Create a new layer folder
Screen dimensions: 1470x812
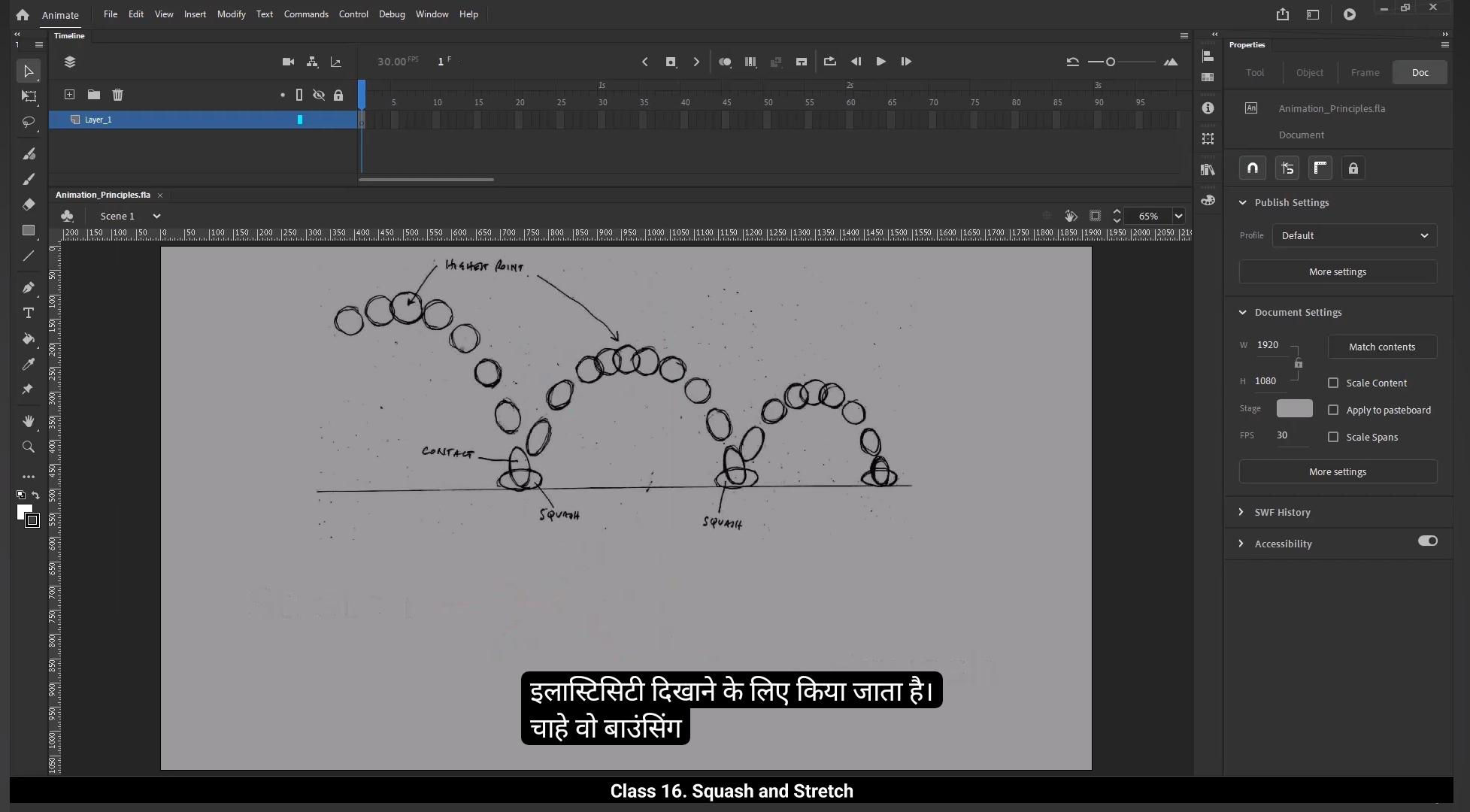(93, 95)
